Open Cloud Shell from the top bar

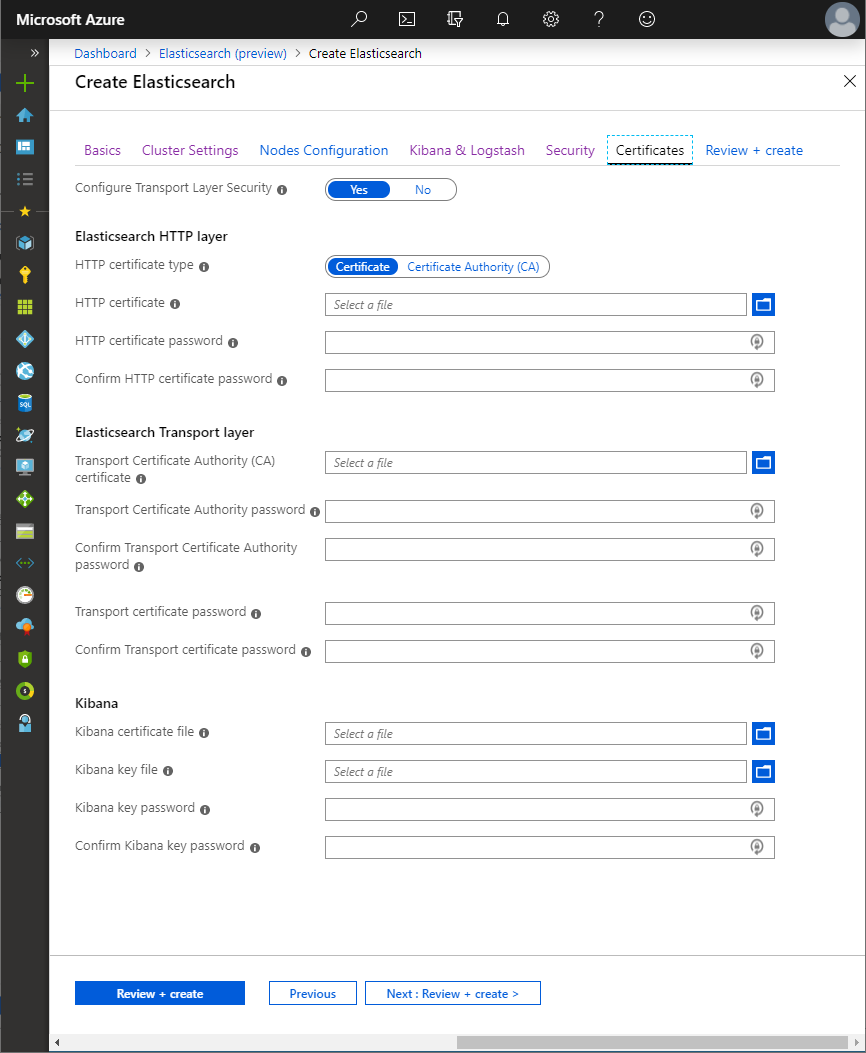[x=406, y=19]
